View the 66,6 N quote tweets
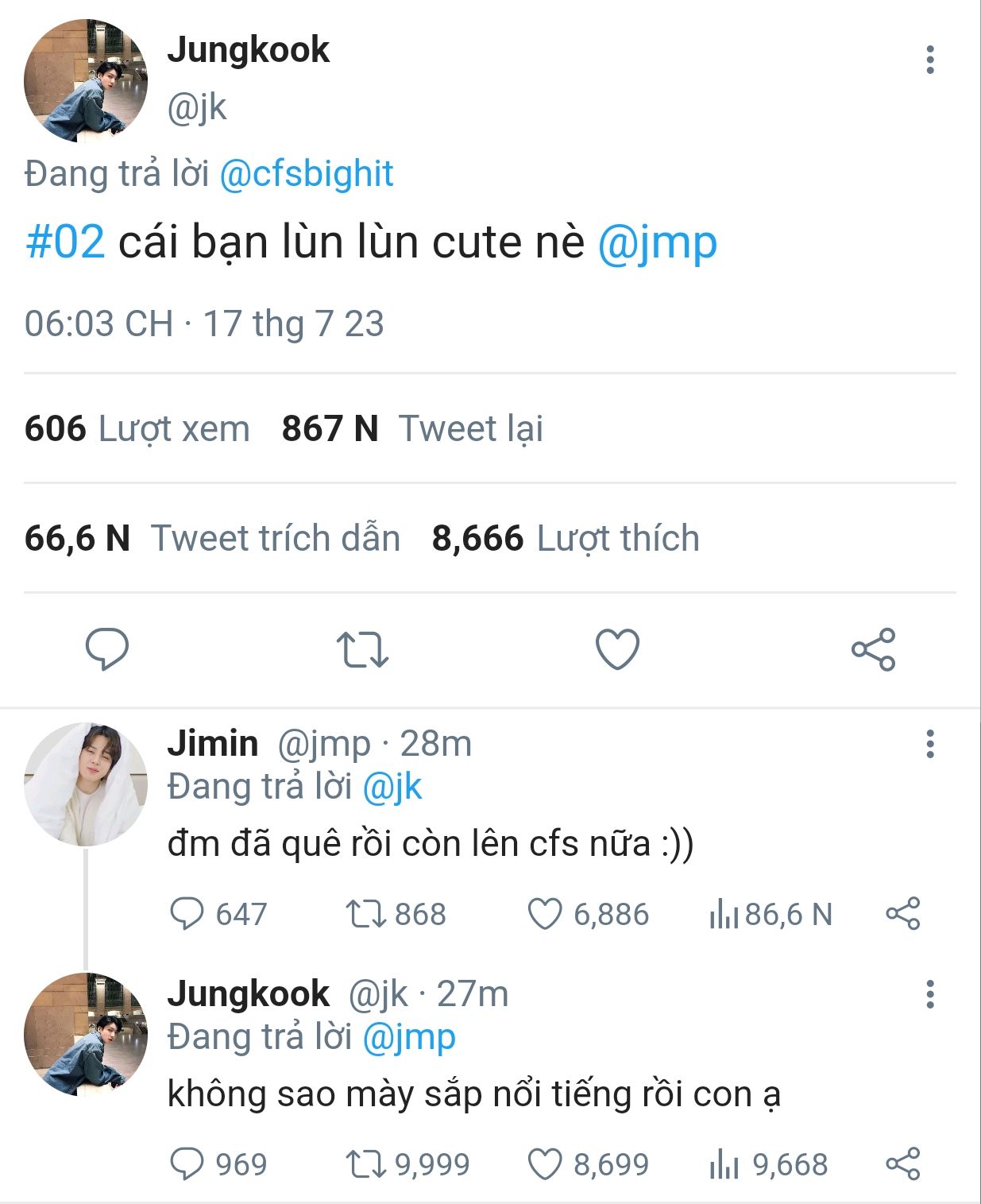Image resolution: width=981 pixels, height=1204 pixels. [212, 538]
